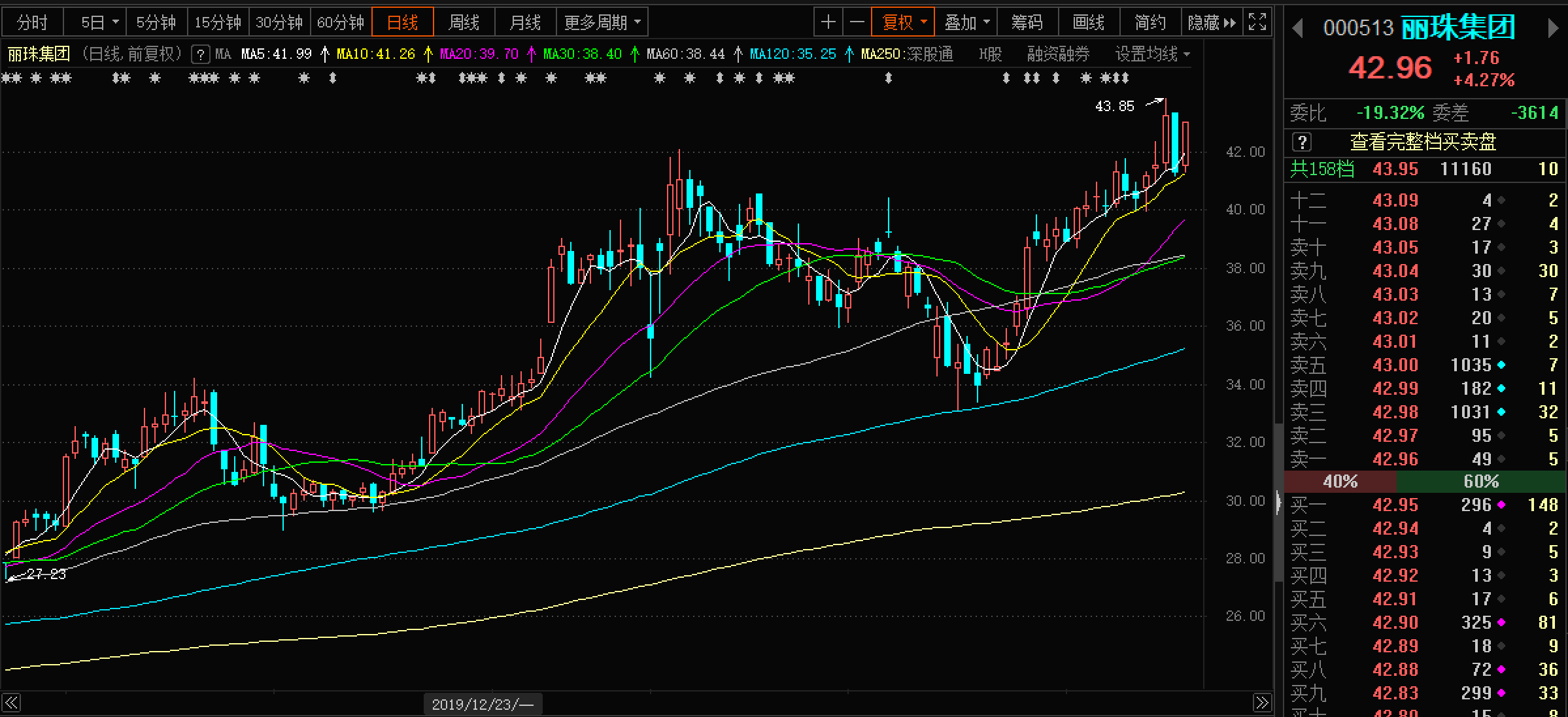Click 深股通 tag link
The image size is (1568, 717).
931,54
